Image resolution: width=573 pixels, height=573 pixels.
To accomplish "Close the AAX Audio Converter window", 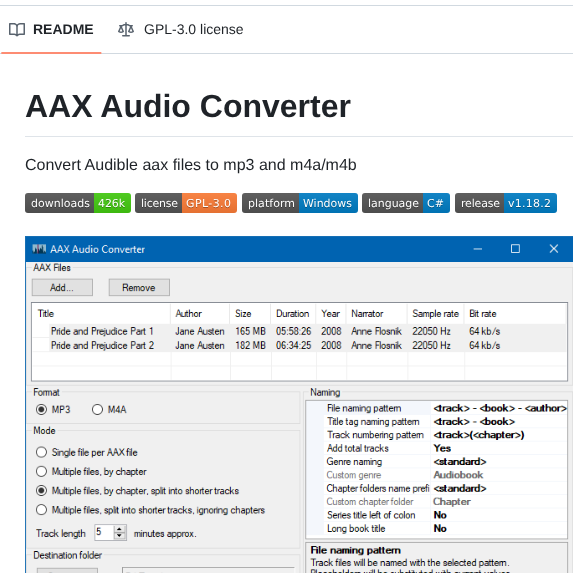I will pyautogui.click(x=554, y=249).
